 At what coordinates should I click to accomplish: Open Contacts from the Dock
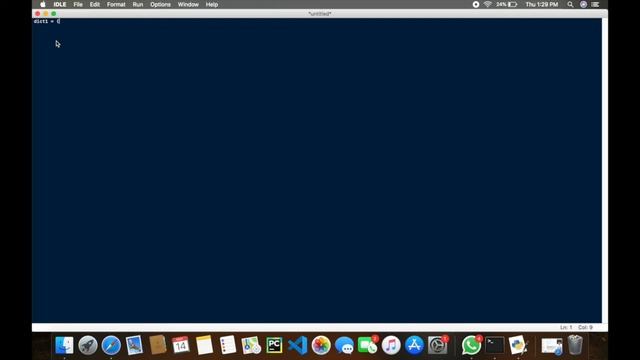pyautogui.click(x=158, y=345)
